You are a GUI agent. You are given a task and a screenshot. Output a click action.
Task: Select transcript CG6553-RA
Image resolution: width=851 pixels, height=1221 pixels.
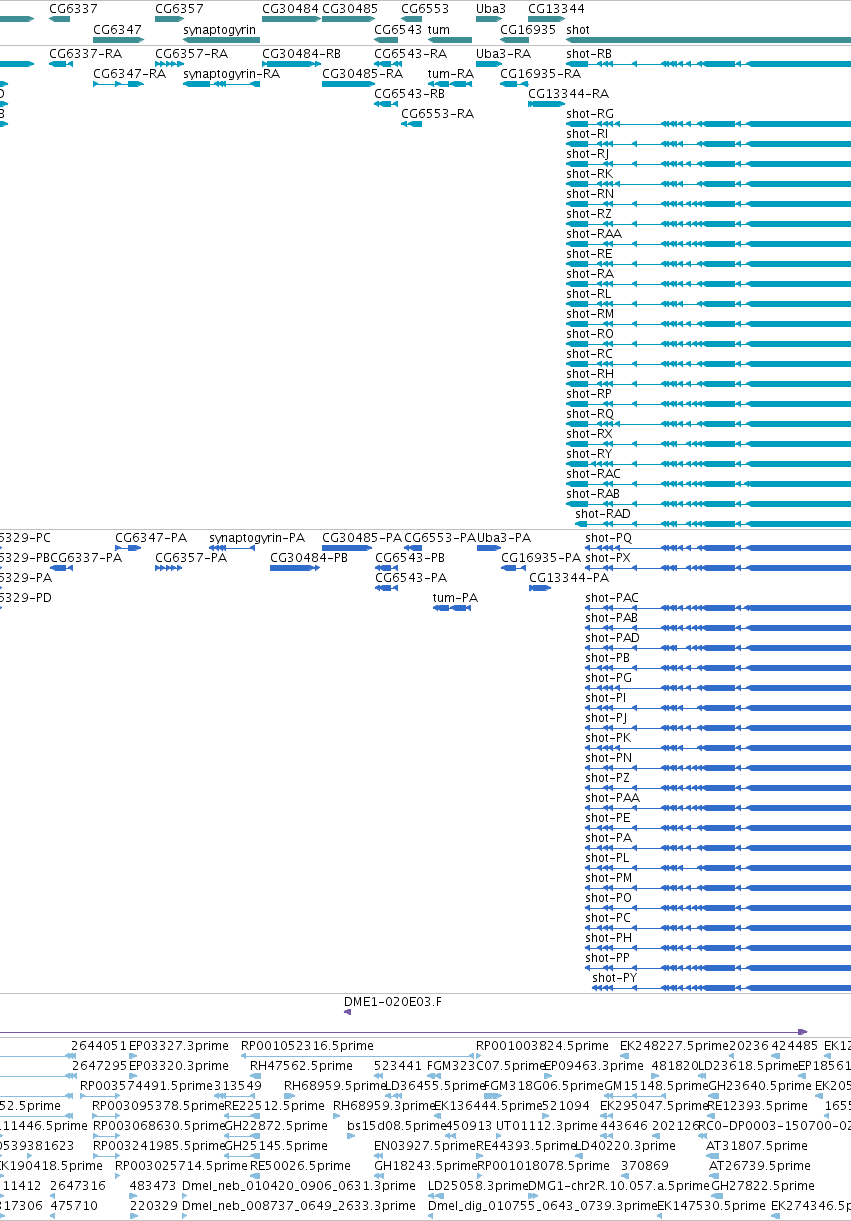coord(437,113)
